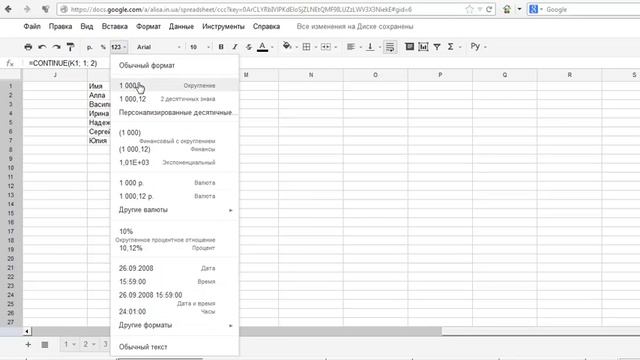Toggle strikethrough formatting
This screenshot has height=360, width=640.
coord(249,47)
